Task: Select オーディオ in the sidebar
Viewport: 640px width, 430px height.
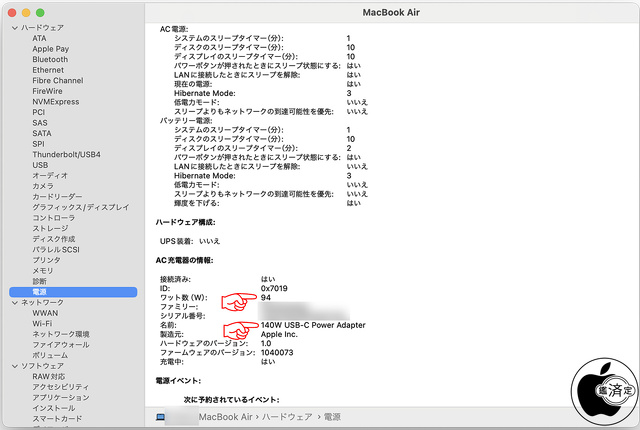Action: (50, 176)
